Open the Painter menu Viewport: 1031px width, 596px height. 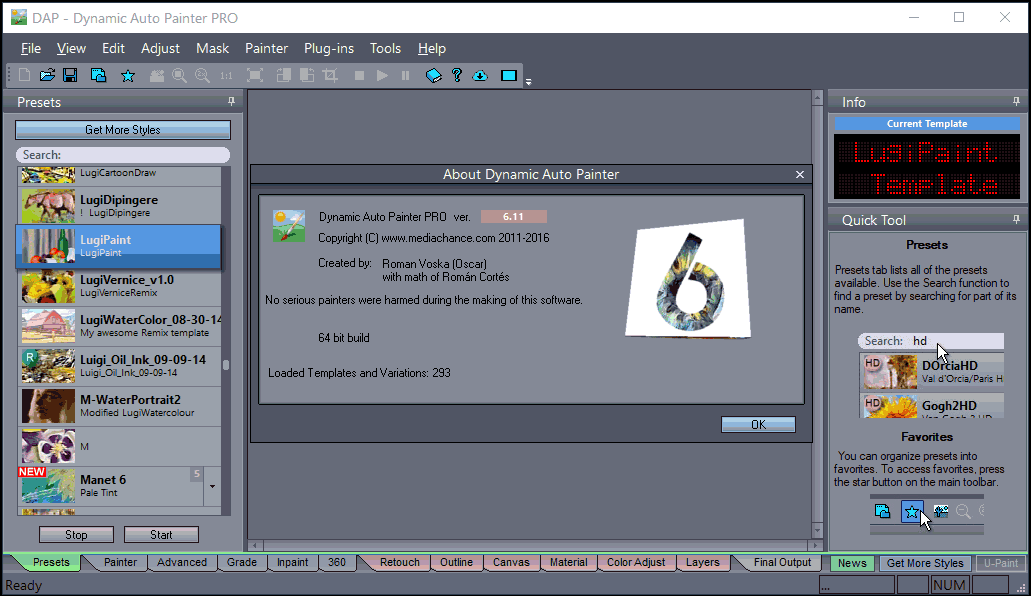tap(266, 48)
